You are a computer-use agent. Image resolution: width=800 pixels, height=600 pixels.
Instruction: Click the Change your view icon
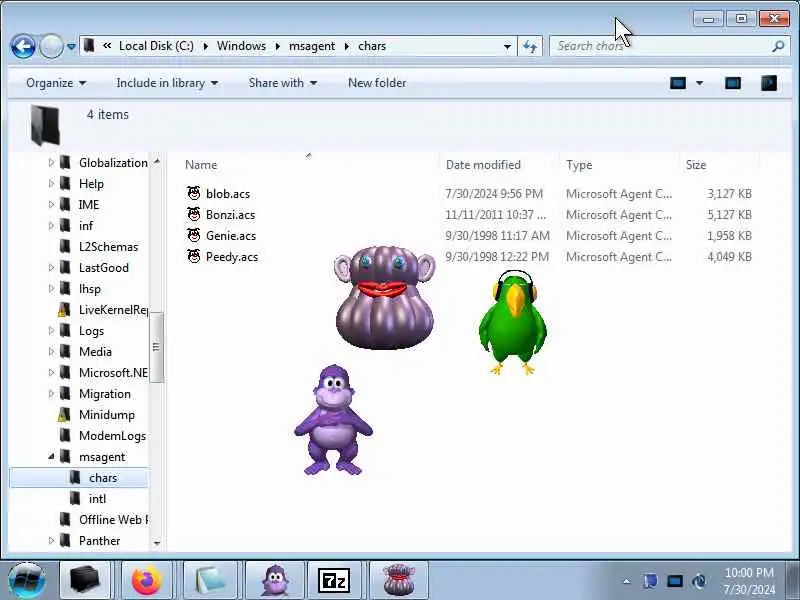[x=678, y=83]
